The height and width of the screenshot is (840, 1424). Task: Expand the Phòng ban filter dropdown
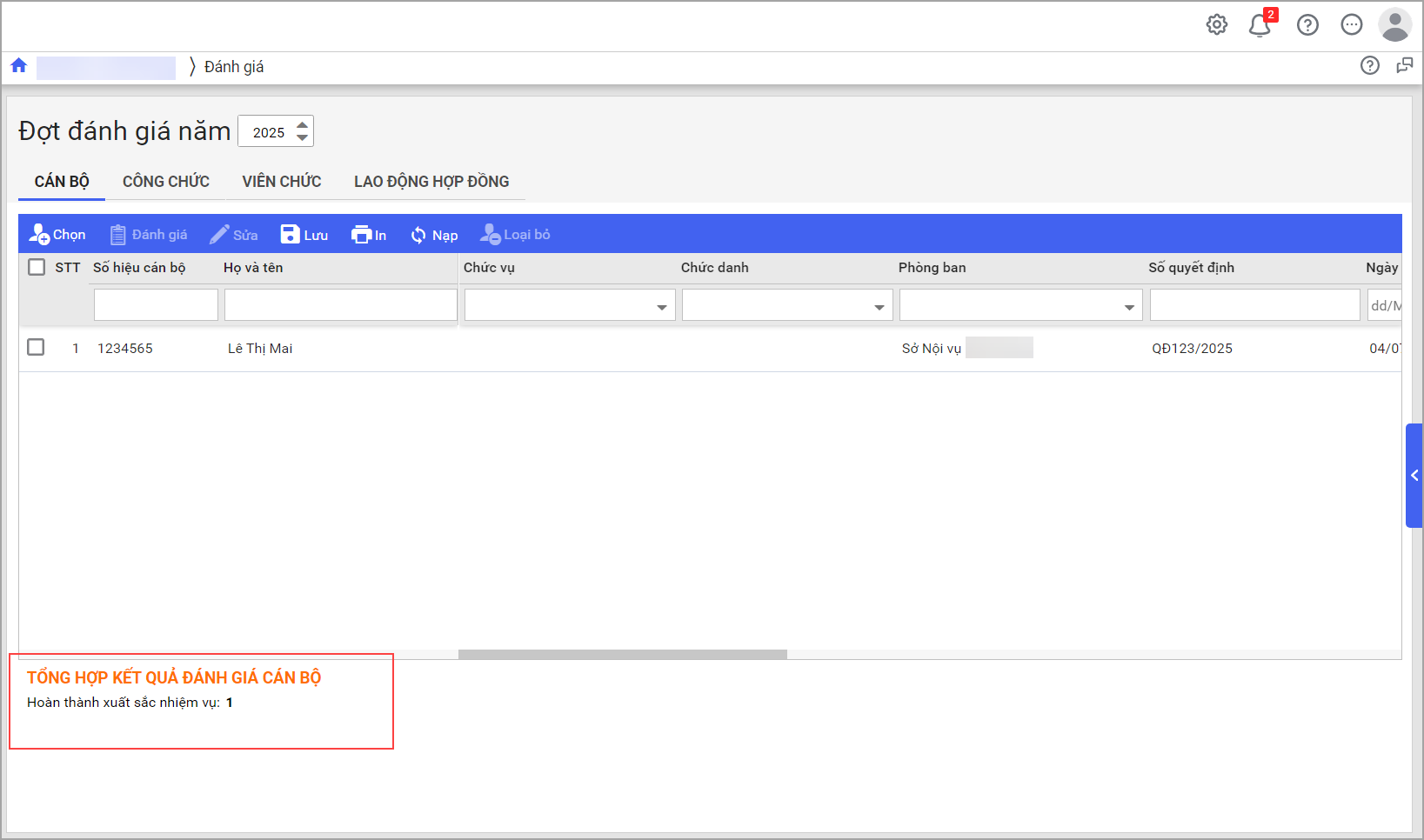pos(1128,307)
